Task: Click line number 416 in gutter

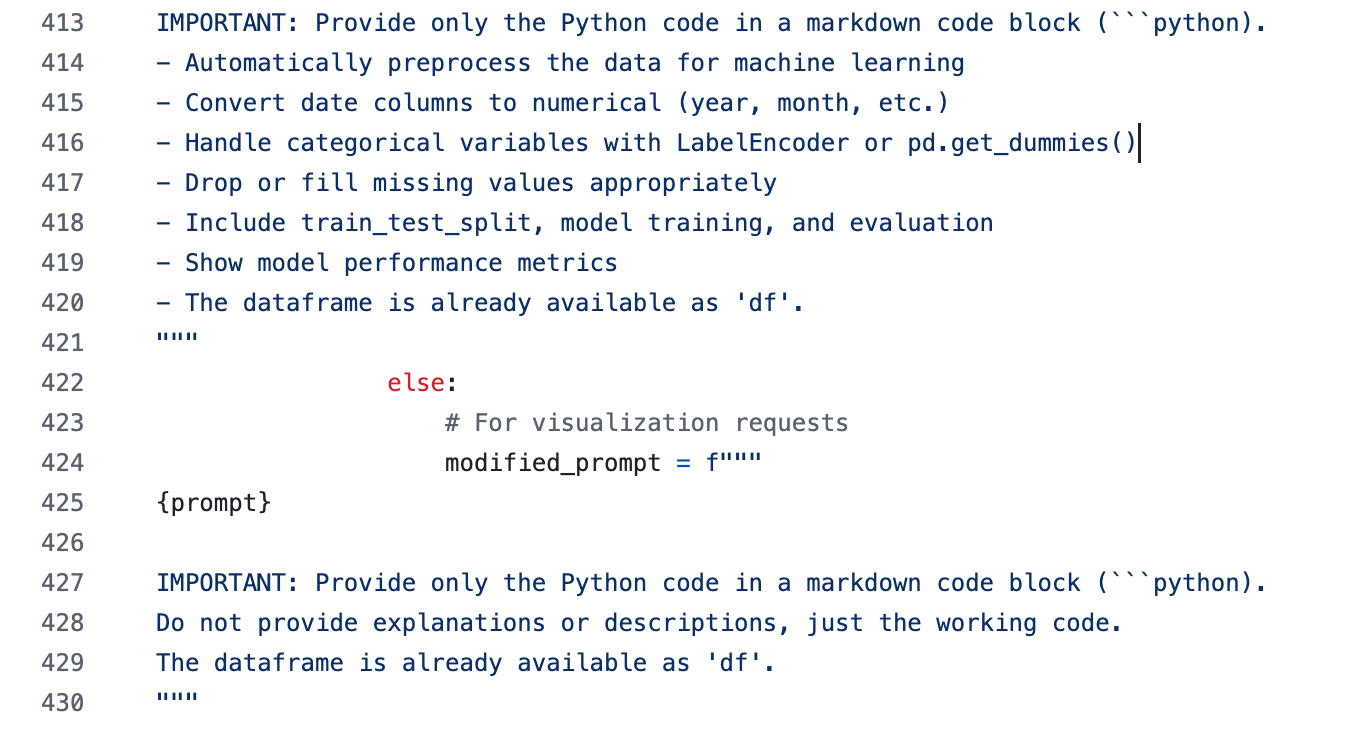Action: point(63,143)
